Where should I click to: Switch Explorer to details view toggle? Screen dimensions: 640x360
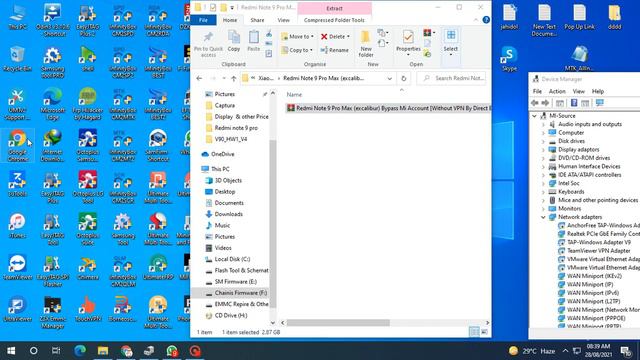coord(474,332)
